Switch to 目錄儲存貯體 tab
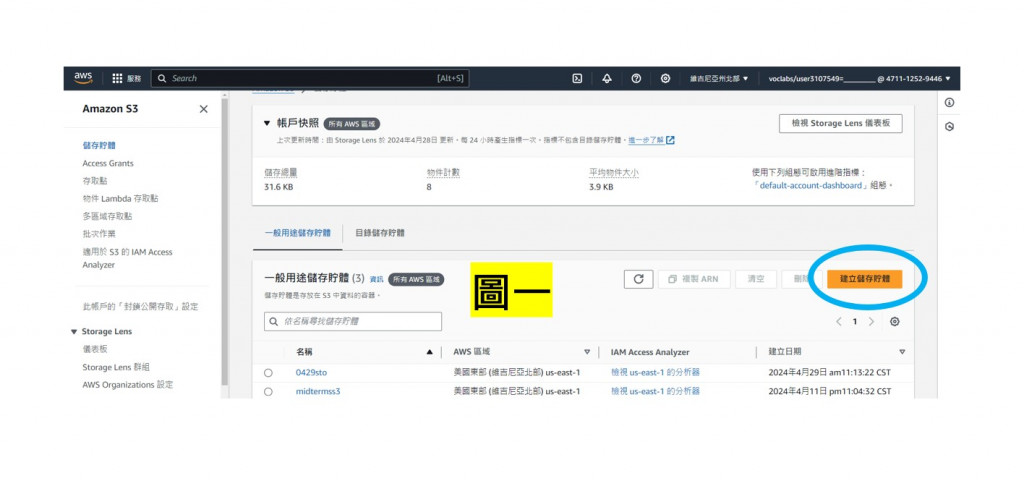Screen dimensions: 1024x486 (x=380, y=233)
